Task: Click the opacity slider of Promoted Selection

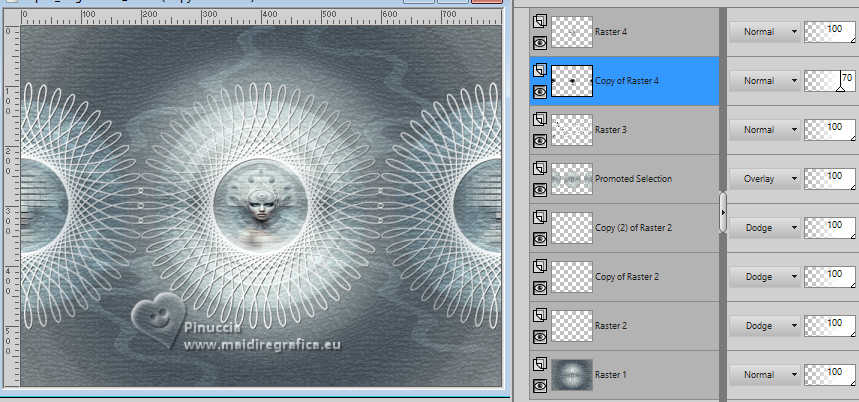Action: point(830,179)
